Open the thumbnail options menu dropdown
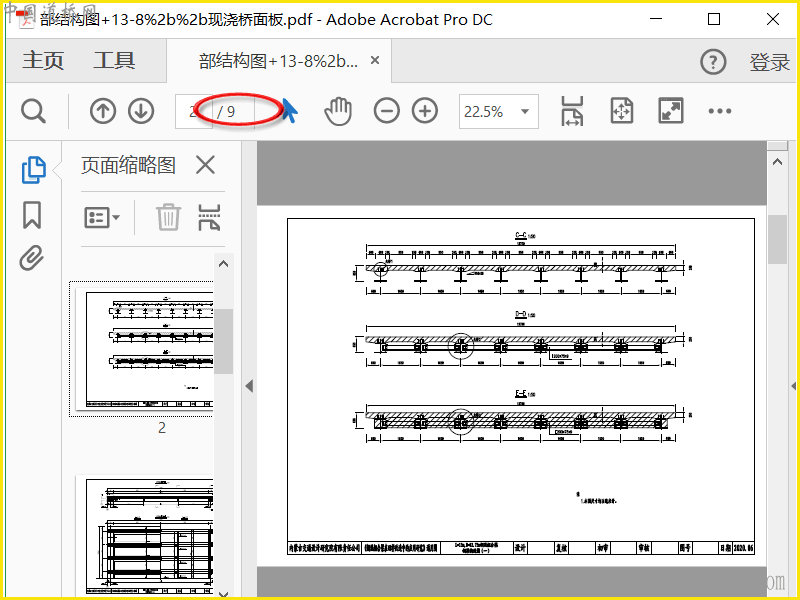 pyautogui.click(x=102, y=218)
